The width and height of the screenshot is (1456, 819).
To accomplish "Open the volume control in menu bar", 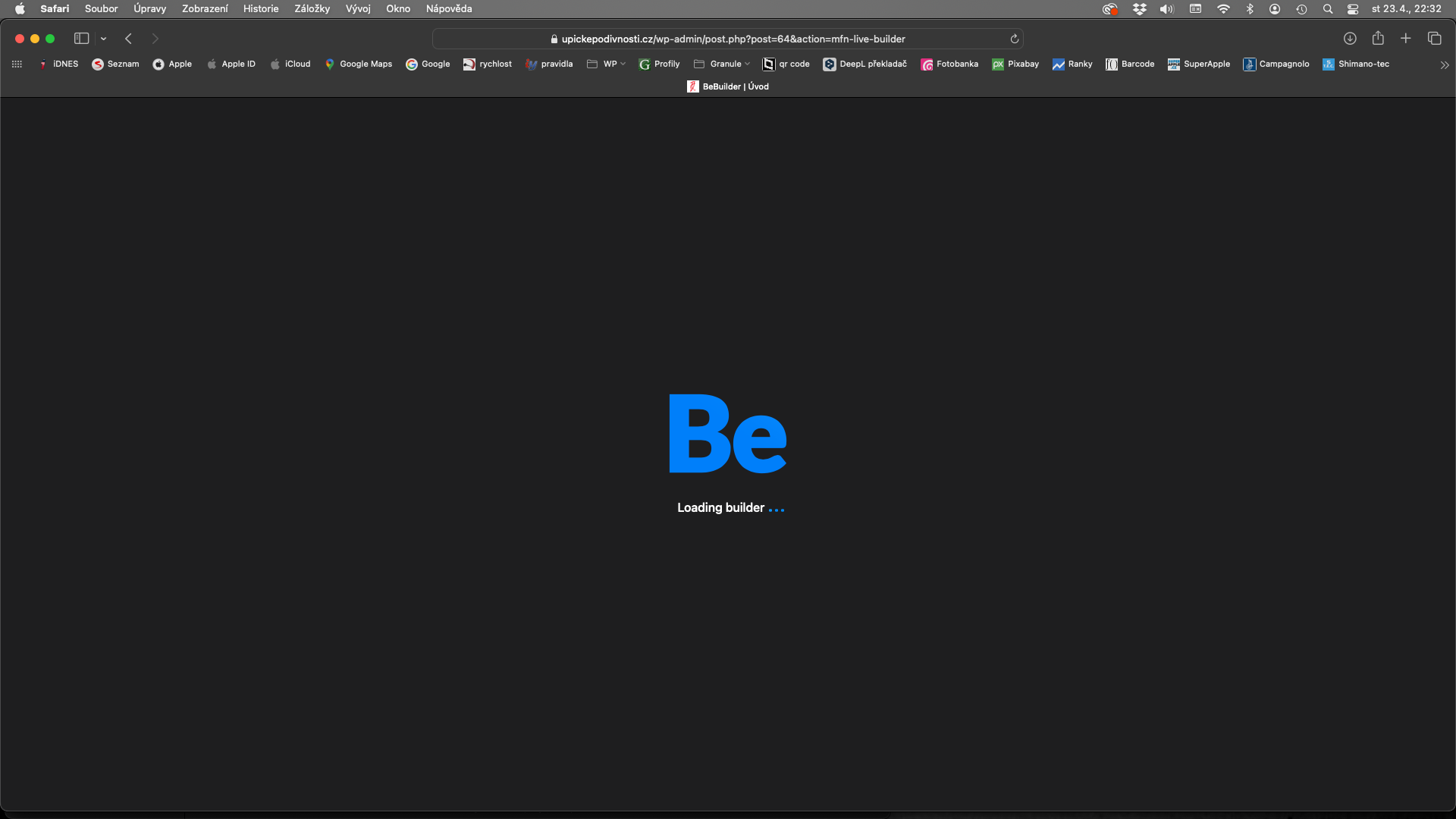I will click(1167, 9).
